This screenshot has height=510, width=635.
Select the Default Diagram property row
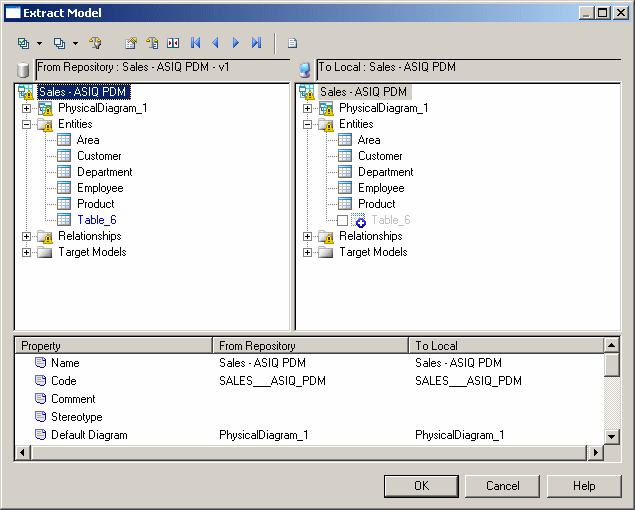click(x=309, y=435)
